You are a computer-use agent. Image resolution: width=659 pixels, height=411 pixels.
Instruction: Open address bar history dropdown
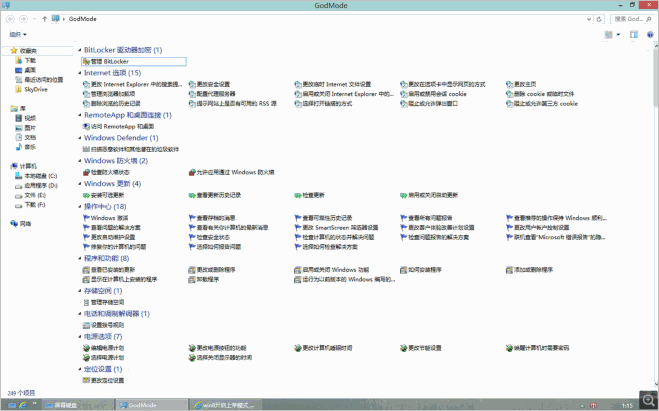[x=588, y=19]
